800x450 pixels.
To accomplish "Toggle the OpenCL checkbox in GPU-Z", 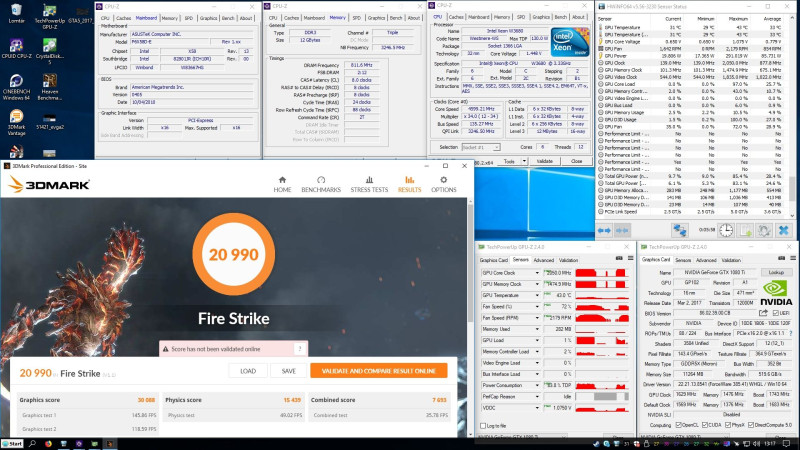I will (x=679, y=424).
